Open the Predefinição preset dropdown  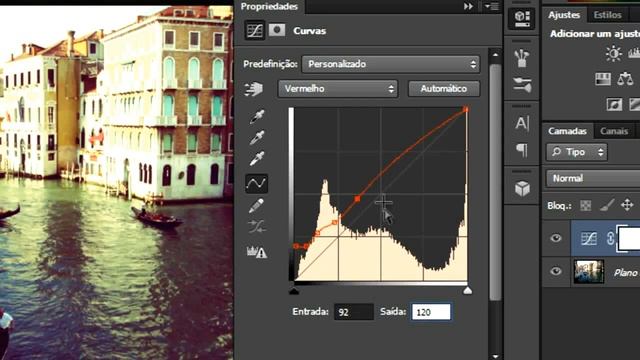point(391,64)
